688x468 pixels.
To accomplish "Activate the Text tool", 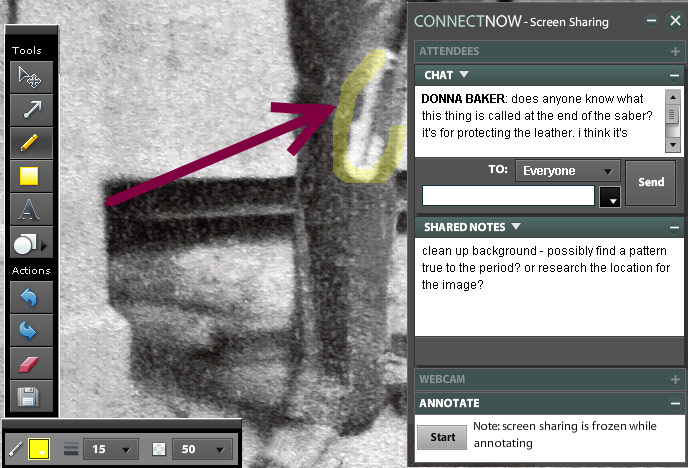I will [x=29, y=209].
